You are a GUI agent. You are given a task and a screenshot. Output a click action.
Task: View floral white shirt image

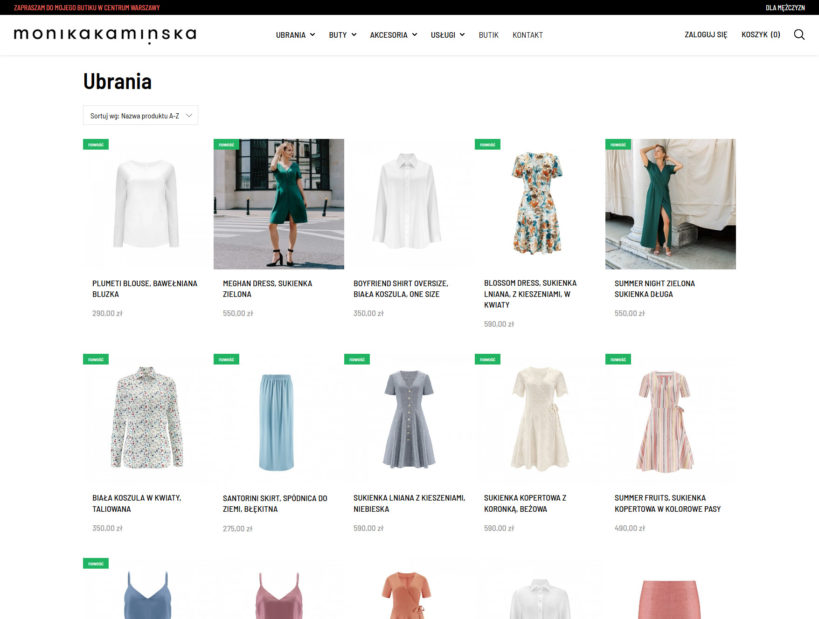(148, 419)
